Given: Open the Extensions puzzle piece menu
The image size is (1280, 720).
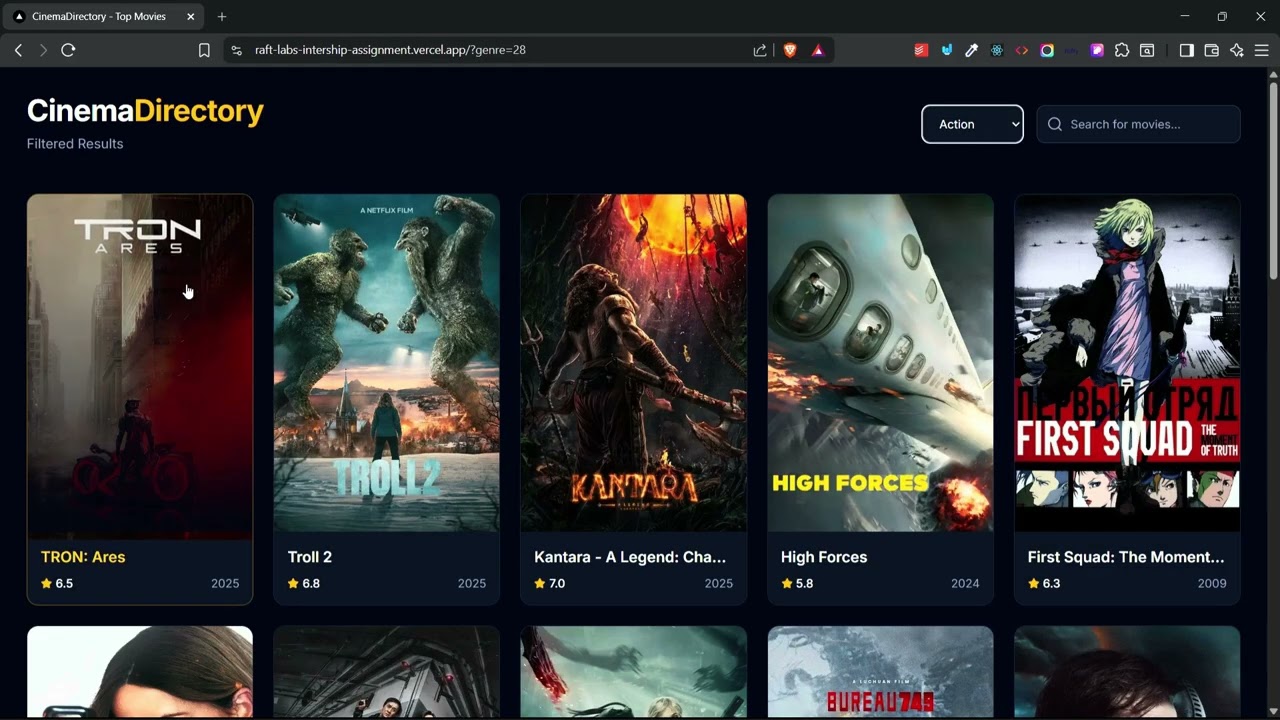Looking at the screenshot, I should click(x=1122, y=50).
